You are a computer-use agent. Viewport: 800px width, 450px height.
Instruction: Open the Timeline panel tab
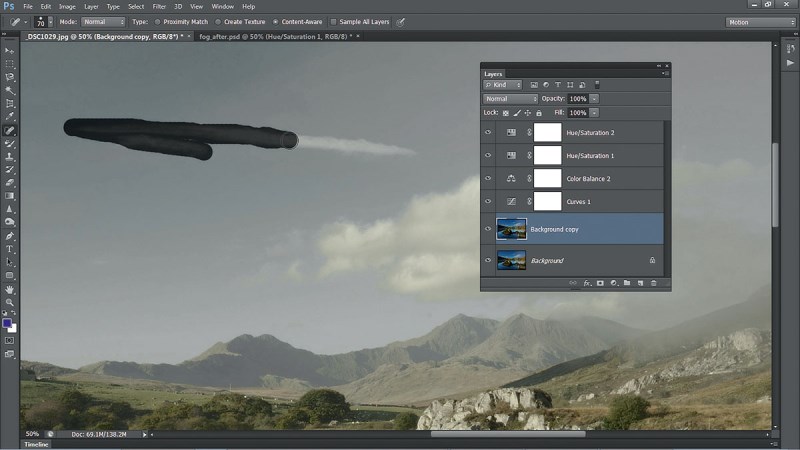pos(36,444)
